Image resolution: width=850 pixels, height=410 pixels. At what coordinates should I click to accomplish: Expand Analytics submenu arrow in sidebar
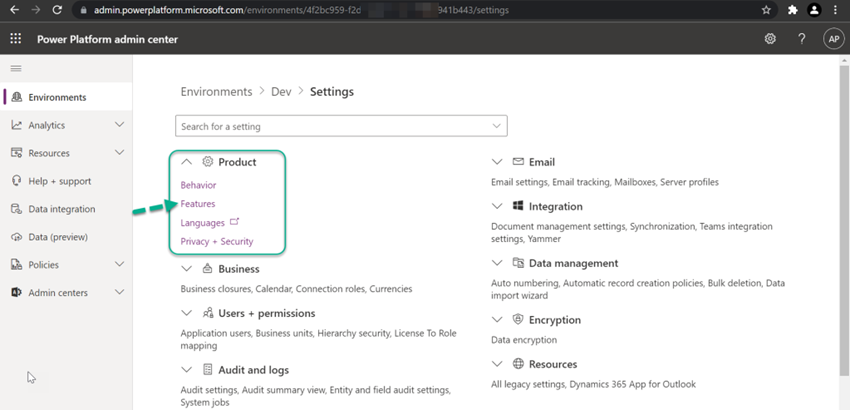click(120, 125)
